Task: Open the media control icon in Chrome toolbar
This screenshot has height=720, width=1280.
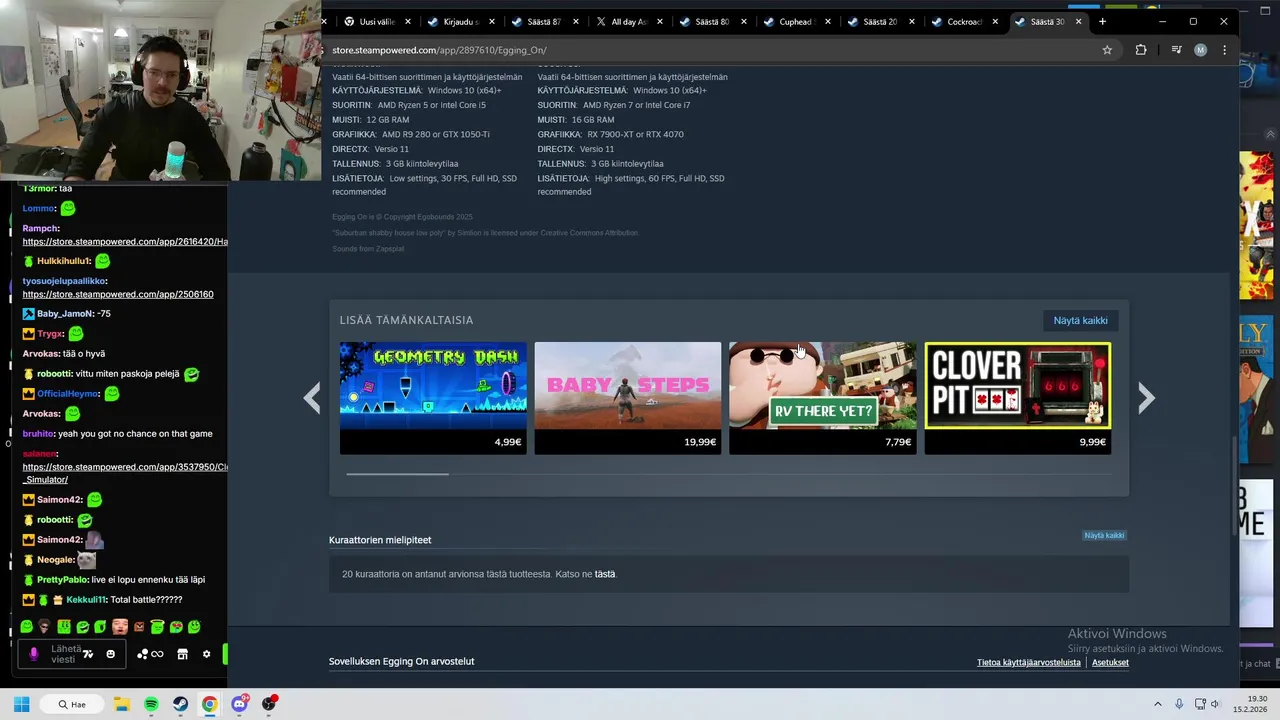Action: tap(1176, 50)
